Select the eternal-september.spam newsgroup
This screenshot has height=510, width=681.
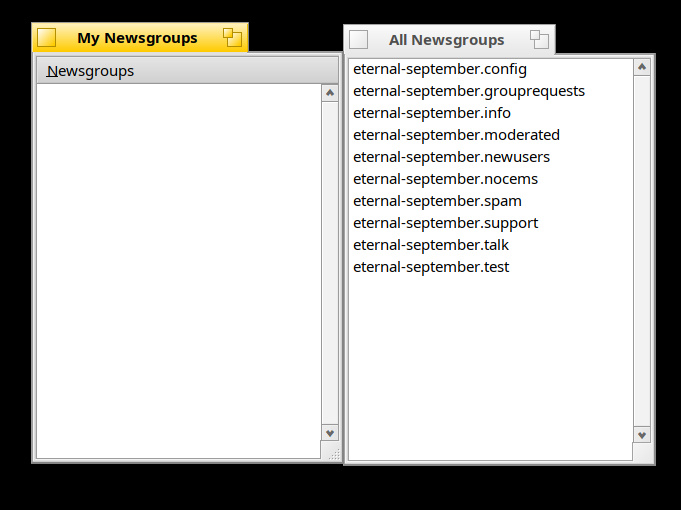[x=437, y=201]
